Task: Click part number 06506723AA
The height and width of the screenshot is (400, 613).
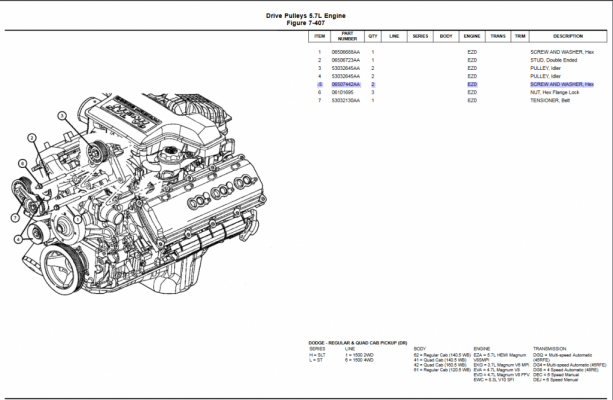Action: click(x=346, y=60)
